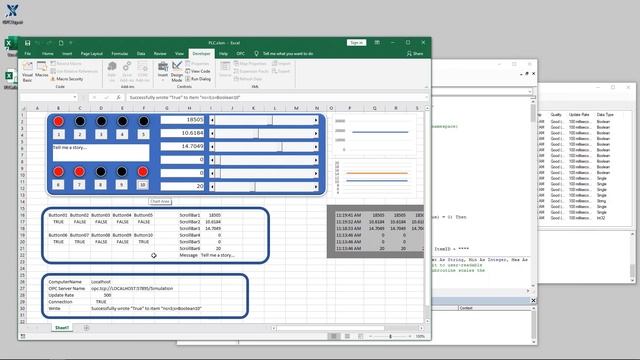Click XML Import

[x=281, y=64]
